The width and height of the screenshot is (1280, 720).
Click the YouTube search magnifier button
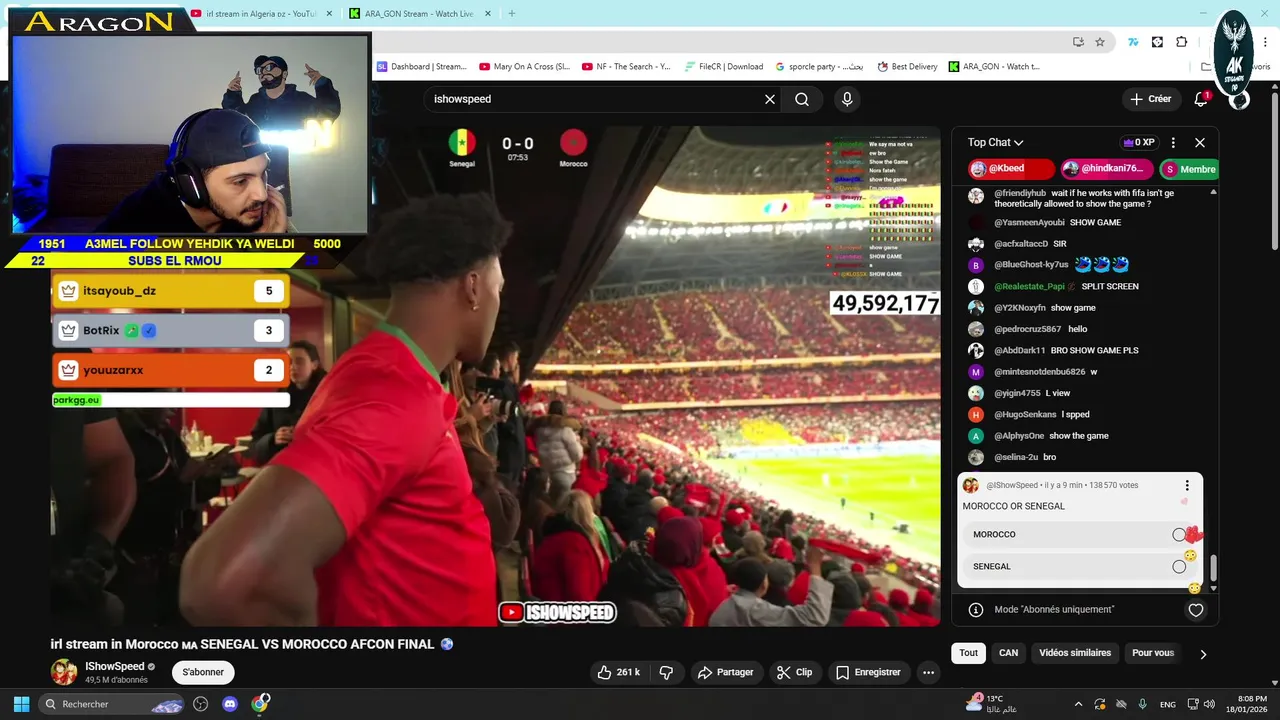(802, 99)
